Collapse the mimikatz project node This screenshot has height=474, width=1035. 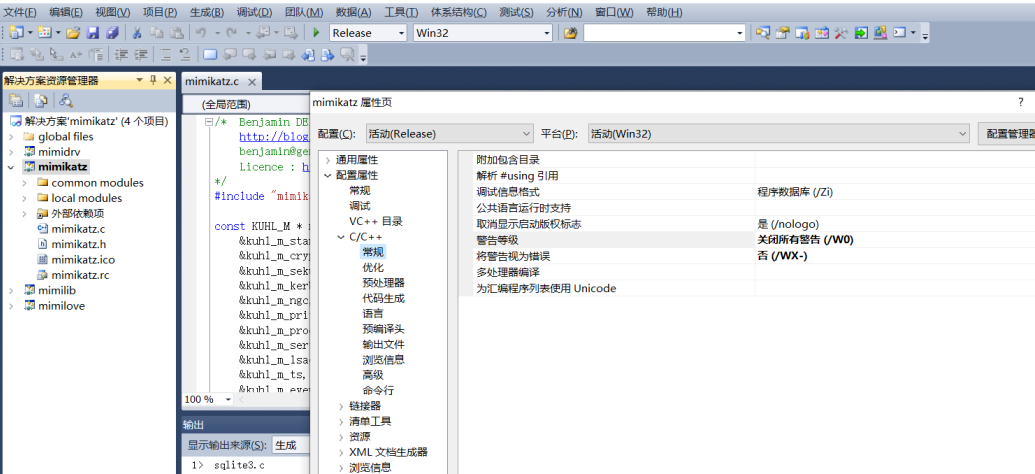point(11,167)
